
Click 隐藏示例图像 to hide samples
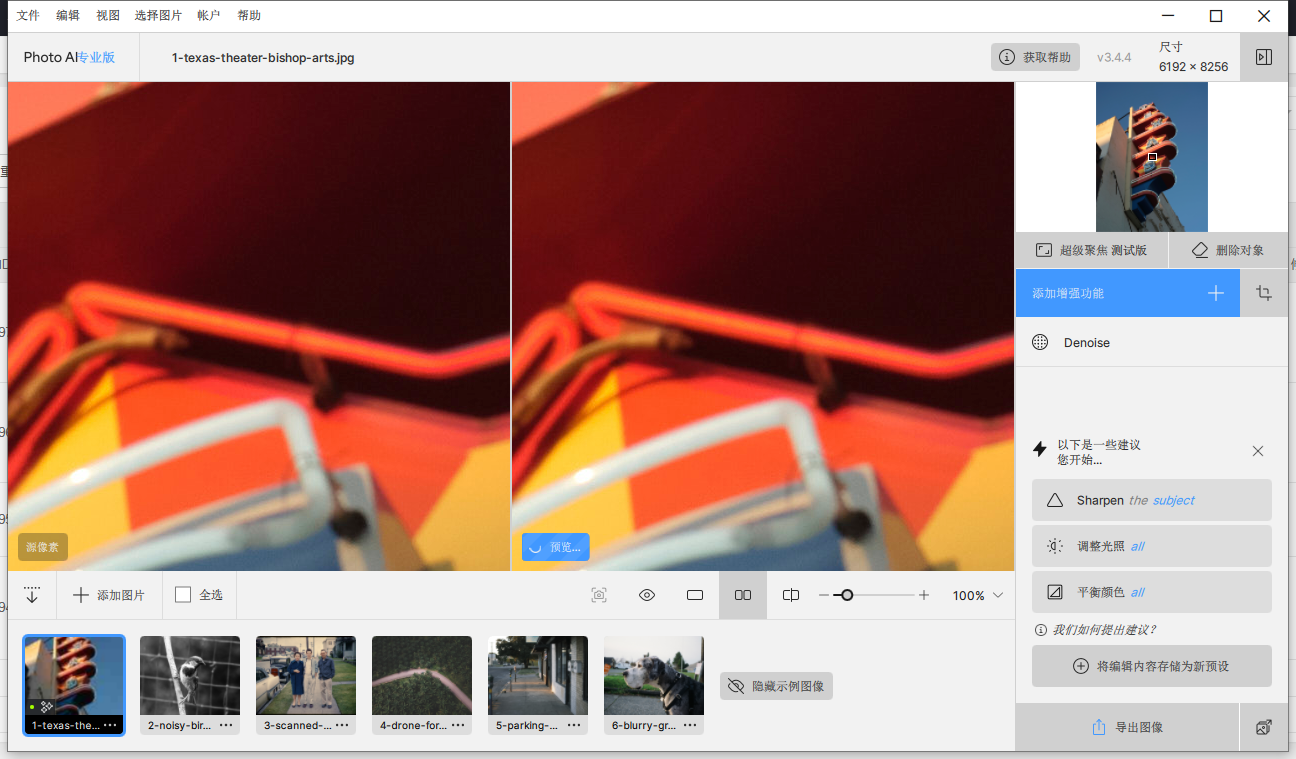[x=776, y=686]
